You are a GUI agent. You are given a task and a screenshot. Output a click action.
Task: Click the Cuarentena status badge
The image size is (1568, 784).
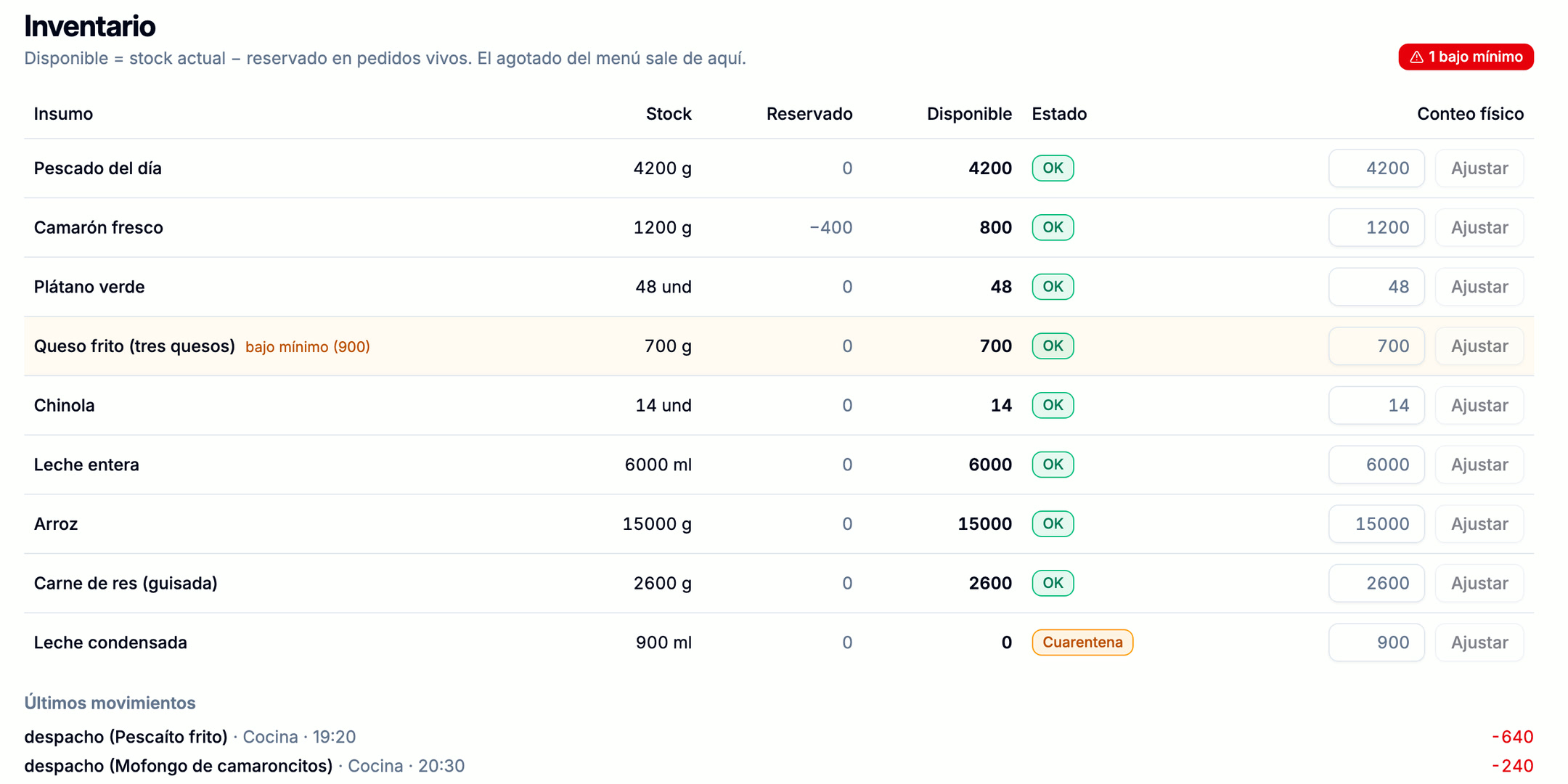pos(1082,642)
